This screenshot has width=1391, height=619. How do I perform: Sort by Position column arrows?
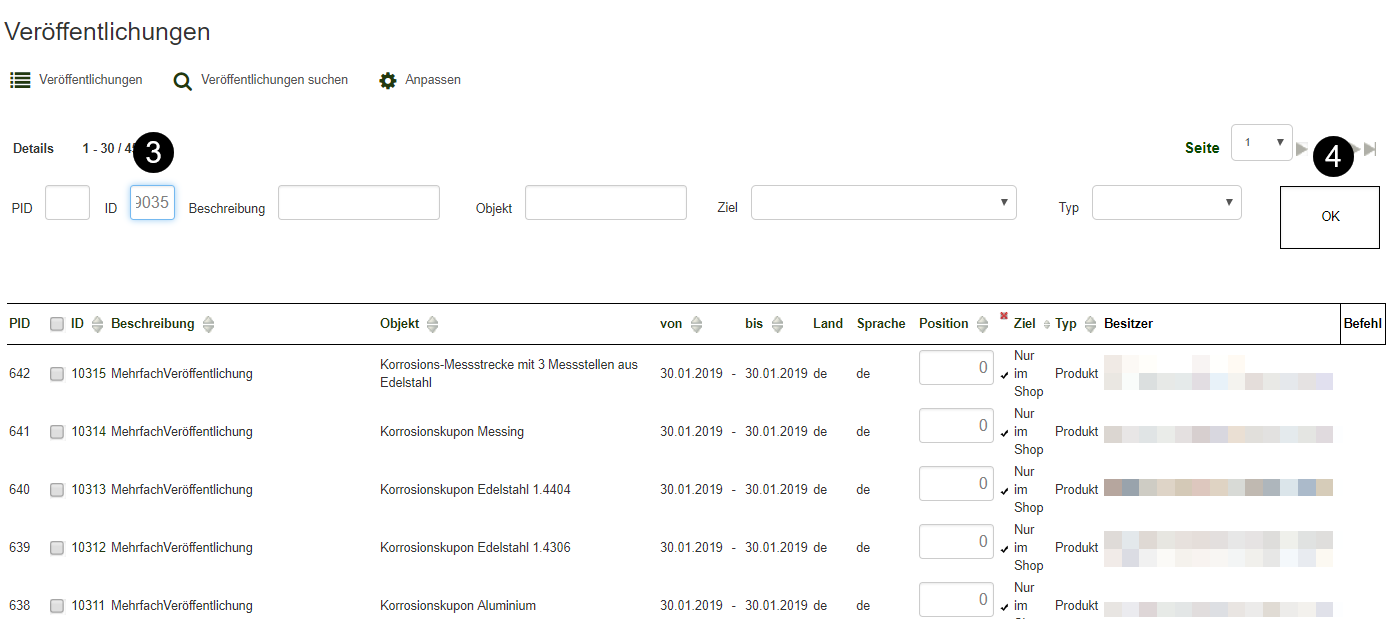[982, 324]
